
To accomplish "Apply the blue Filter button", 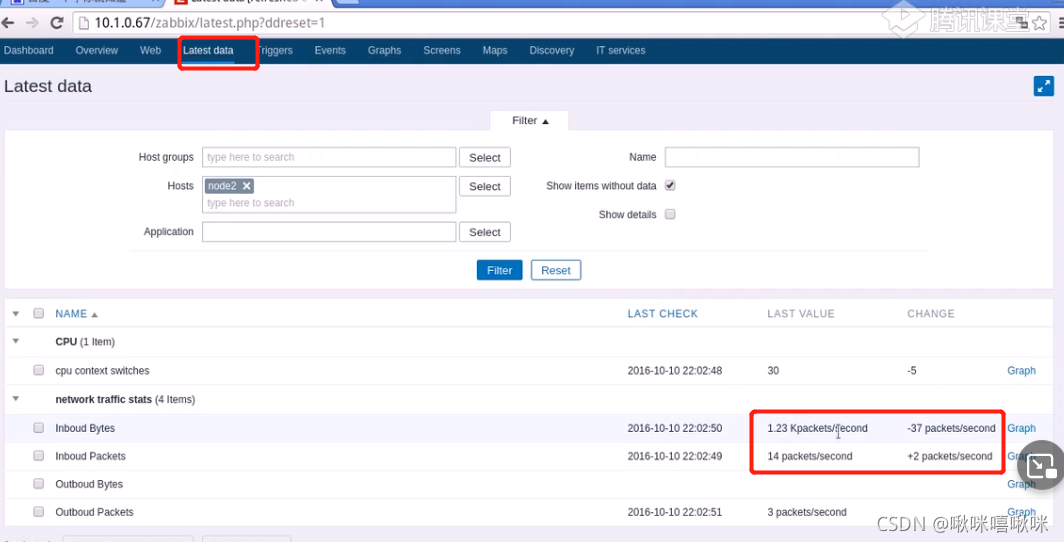I will [499, 270].
